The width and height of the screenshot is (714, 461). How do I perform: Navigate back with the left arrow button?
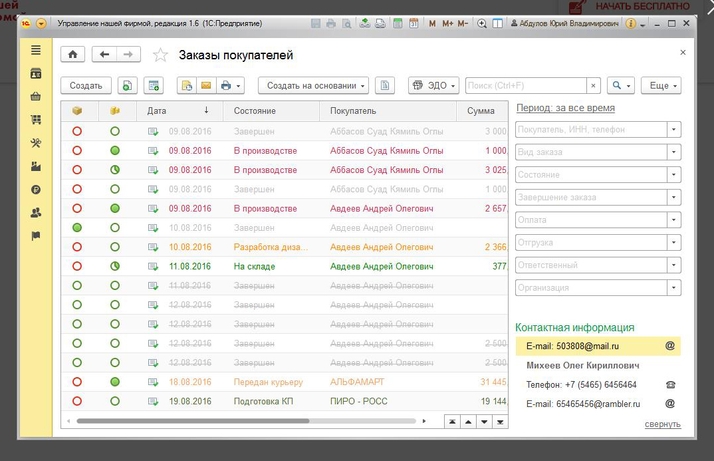pos(104,55)
